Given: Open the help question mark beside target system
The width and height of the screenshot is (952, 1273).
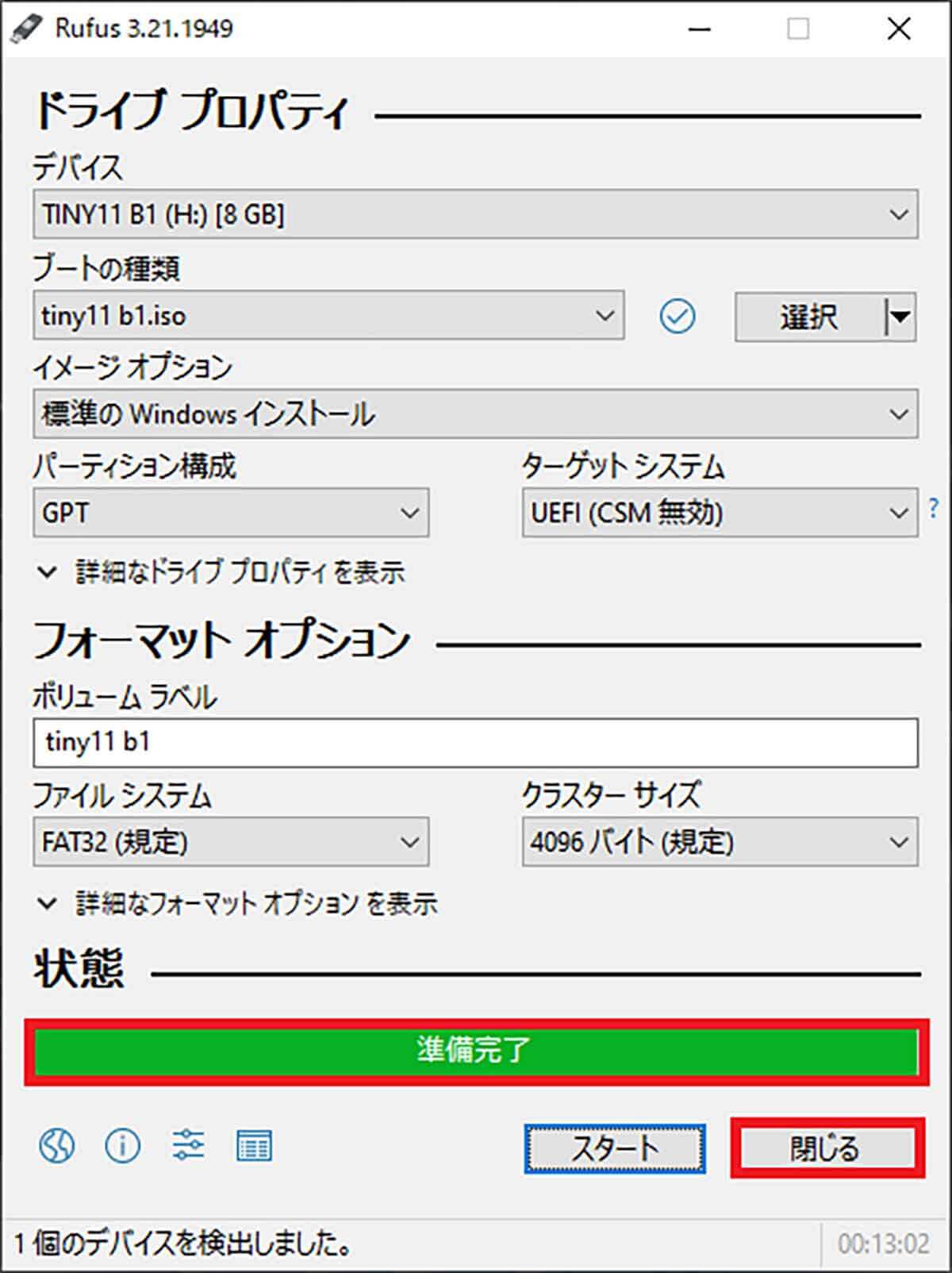Looking at the screenshot, I should click(x=934, y=508).
